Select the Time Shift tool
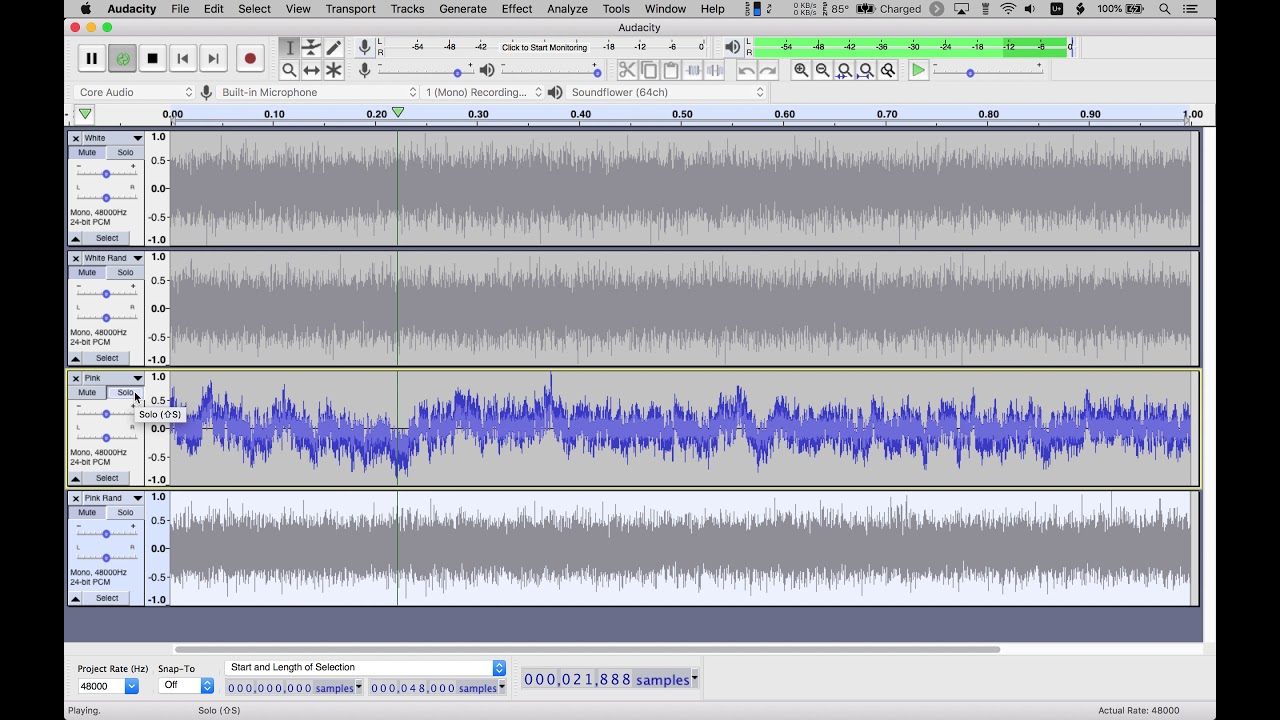This screenshot has width=1280, height=720. (311, 70)
